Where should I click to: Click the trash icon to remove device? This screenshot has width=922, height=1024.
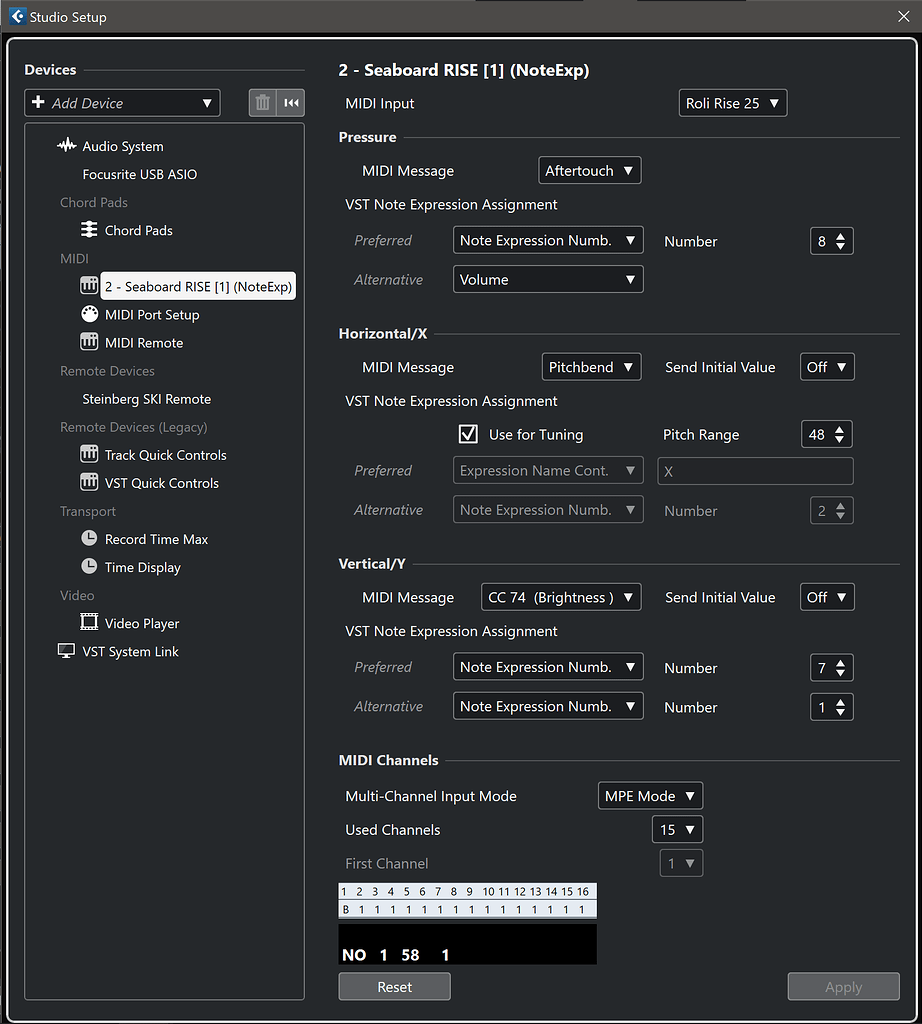click(261, 102)
